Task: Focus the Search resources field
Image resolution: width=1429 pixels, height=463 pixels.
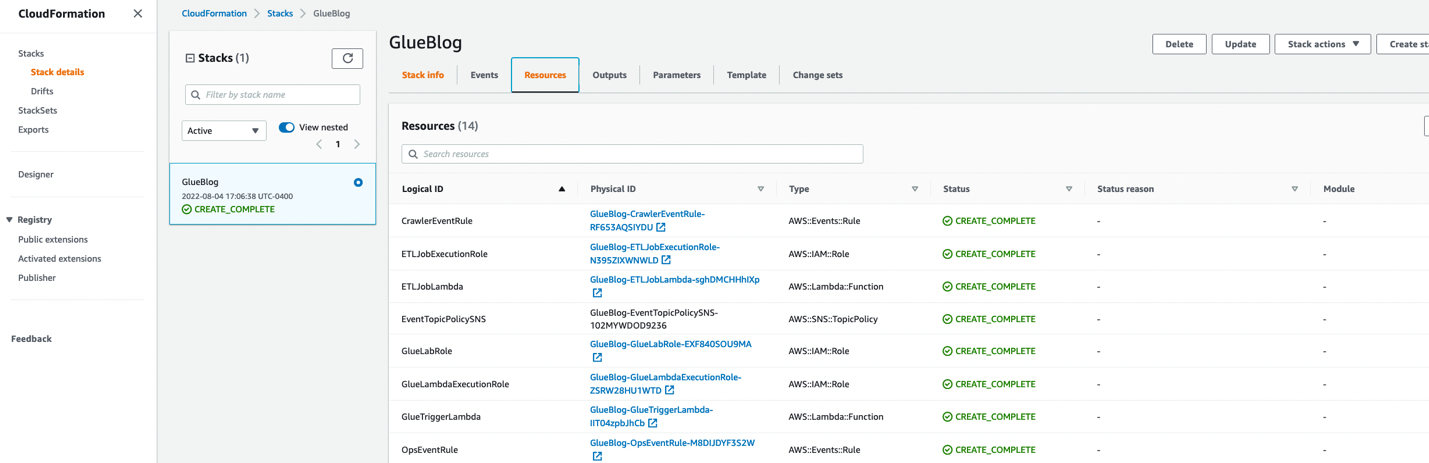Action: click(632, 154)
